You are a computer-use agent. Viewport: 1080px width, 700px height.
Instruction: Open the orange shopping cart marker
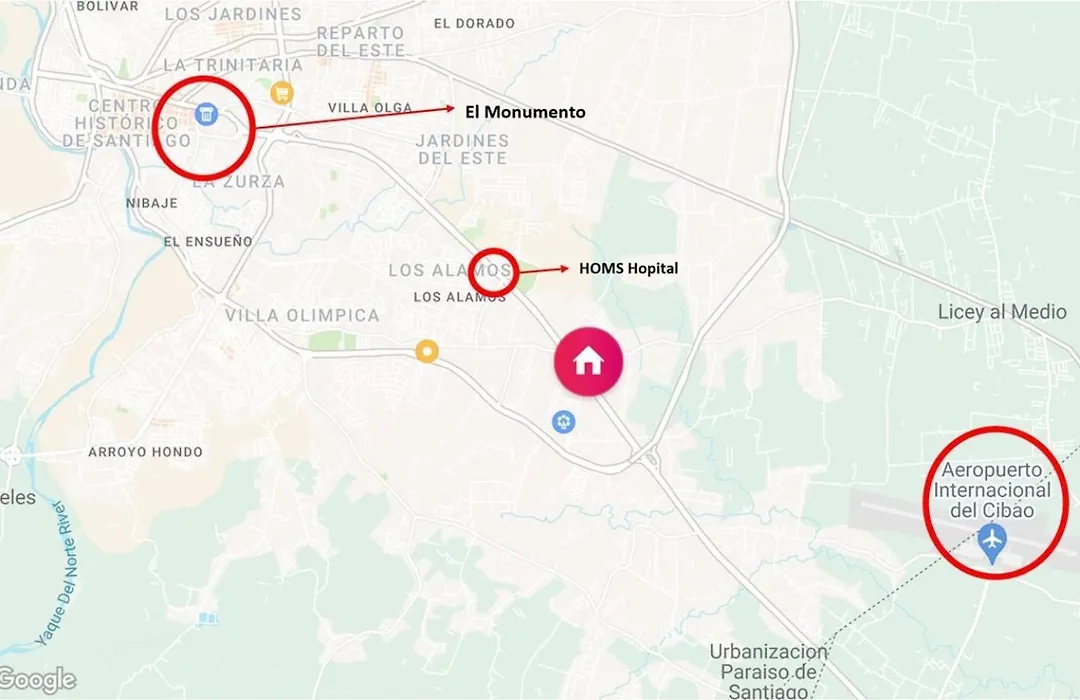[281, 92]
